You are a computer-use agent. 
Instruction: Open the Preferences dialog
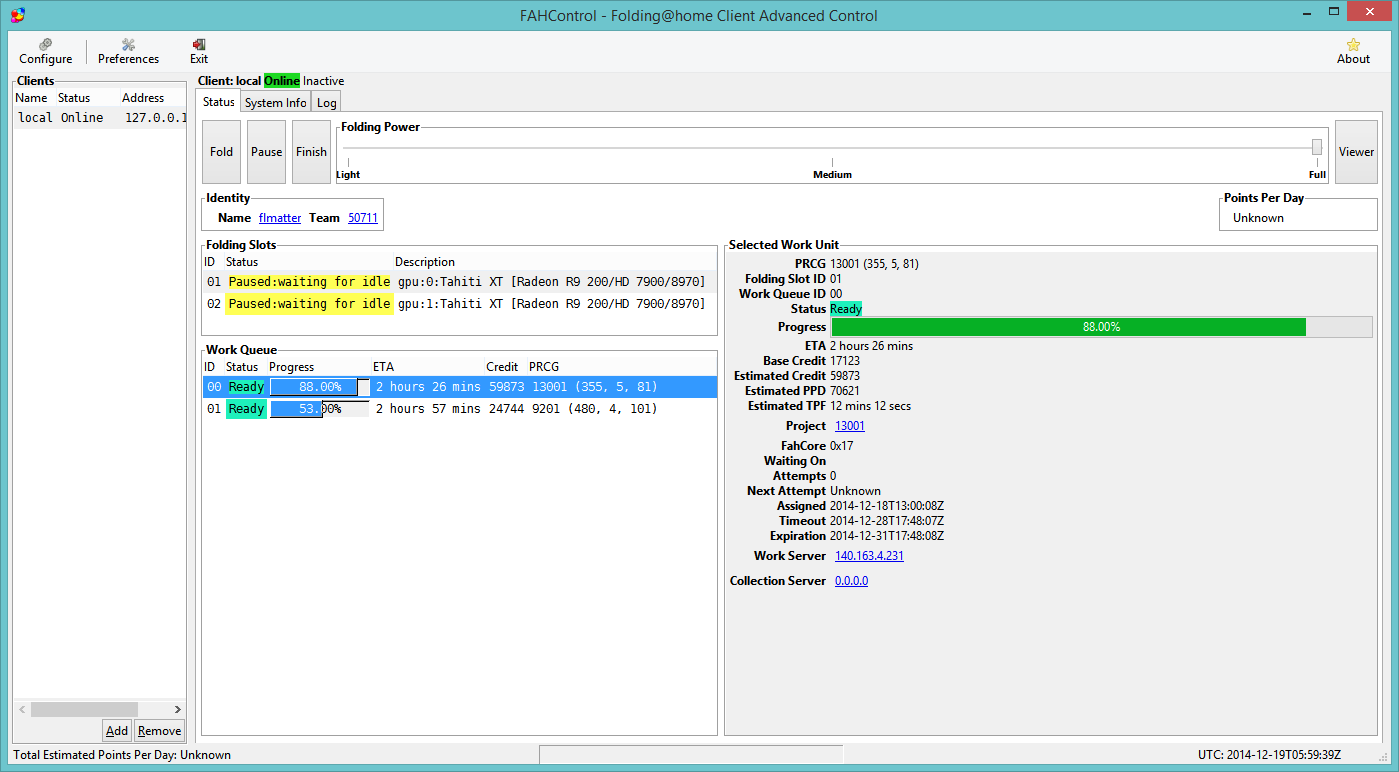[x=128, y=51]
